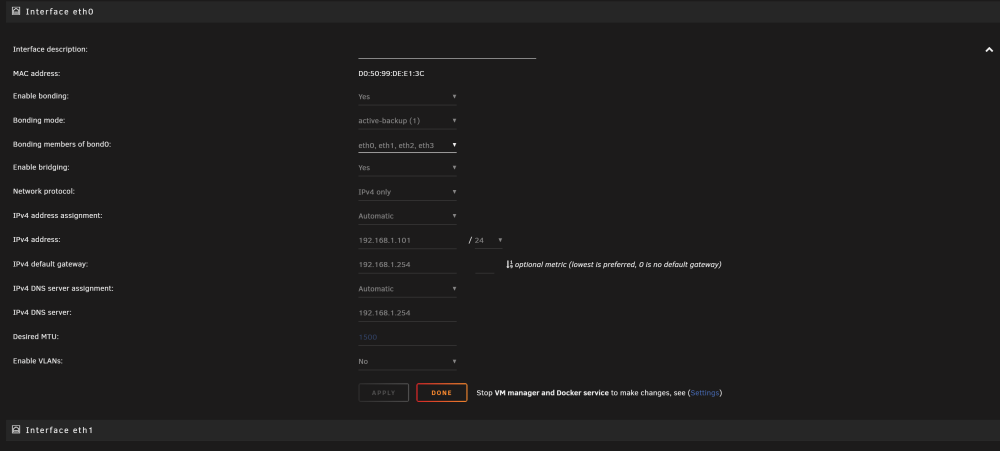Click the metric sort arrows icon

(510, 264)
